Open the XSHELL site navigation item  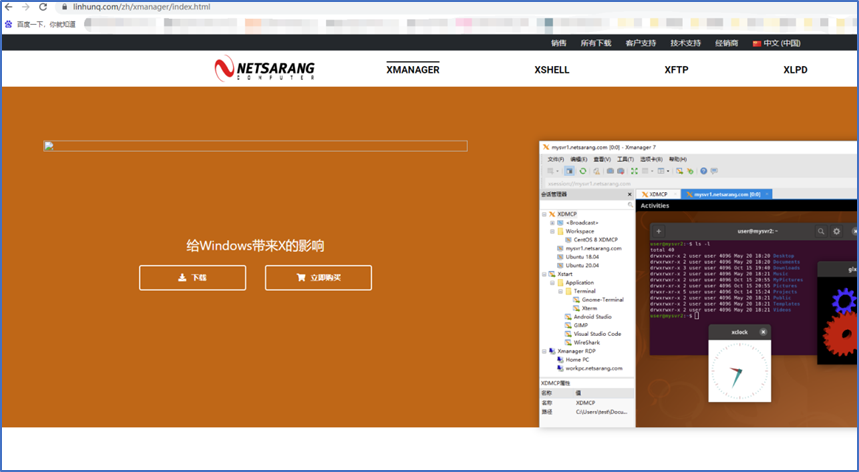pos(552,70)
